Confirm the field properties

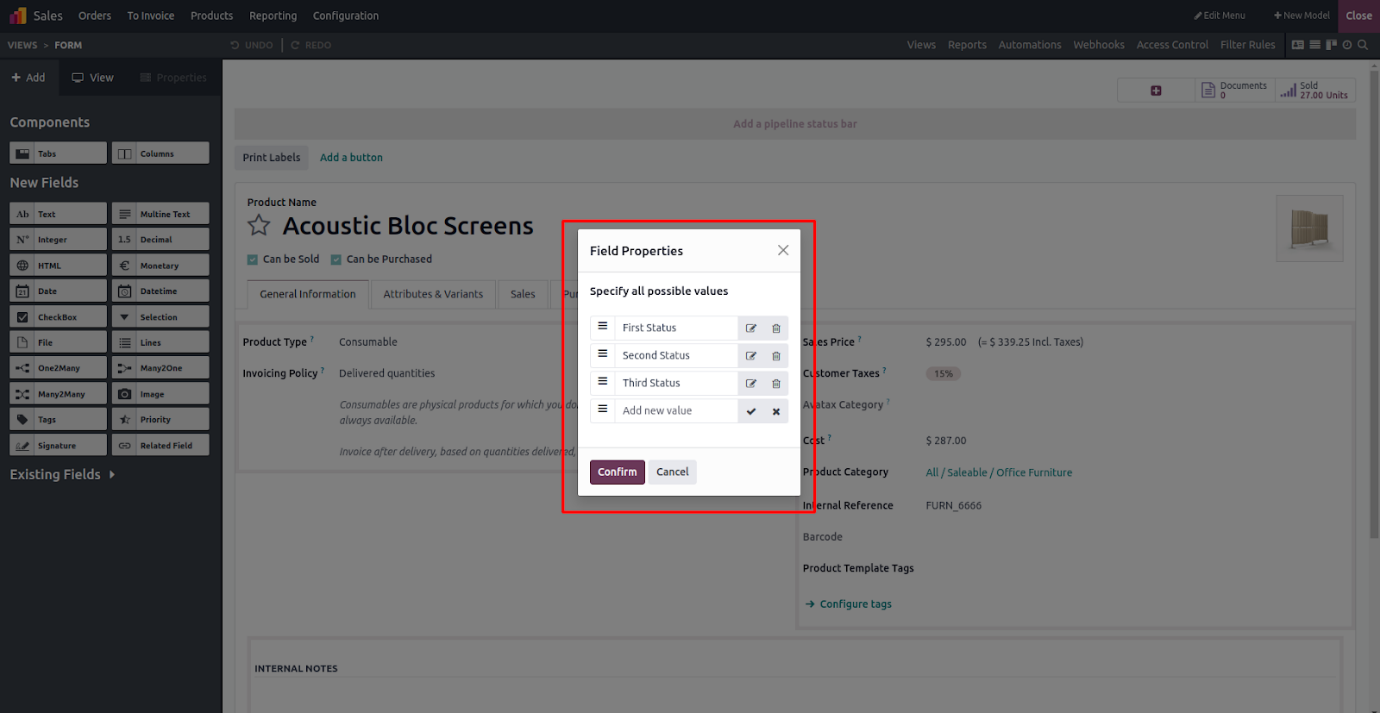[617, 472]
